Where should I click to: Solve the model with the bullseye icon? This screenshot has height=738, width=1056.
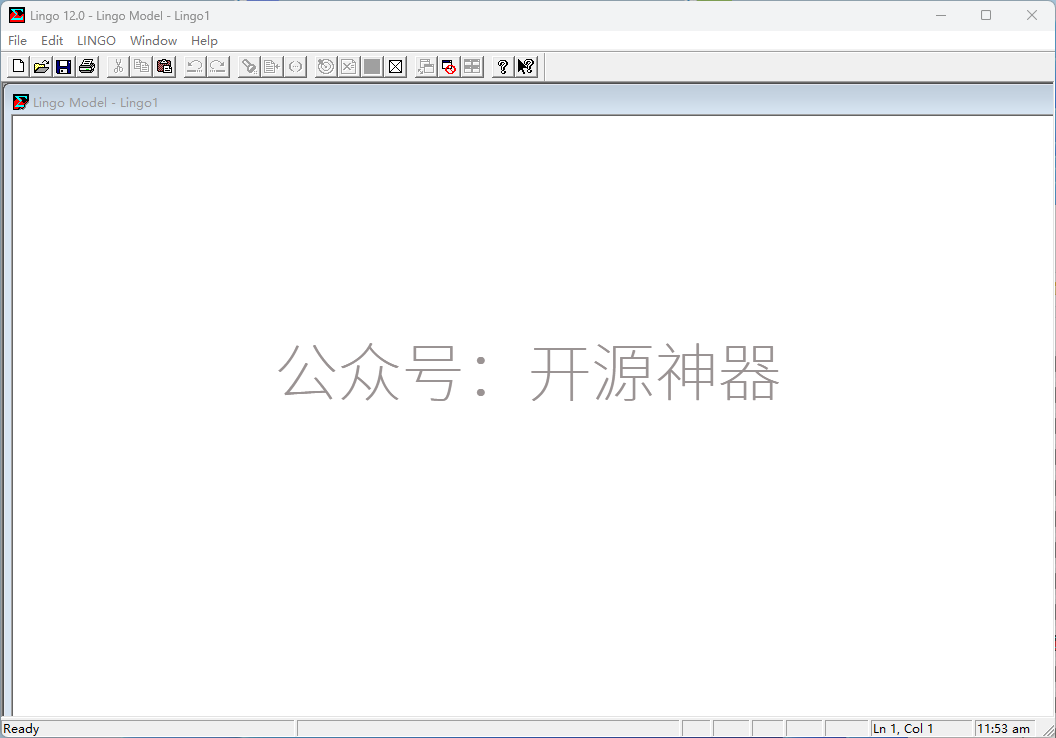coord(326,67)
